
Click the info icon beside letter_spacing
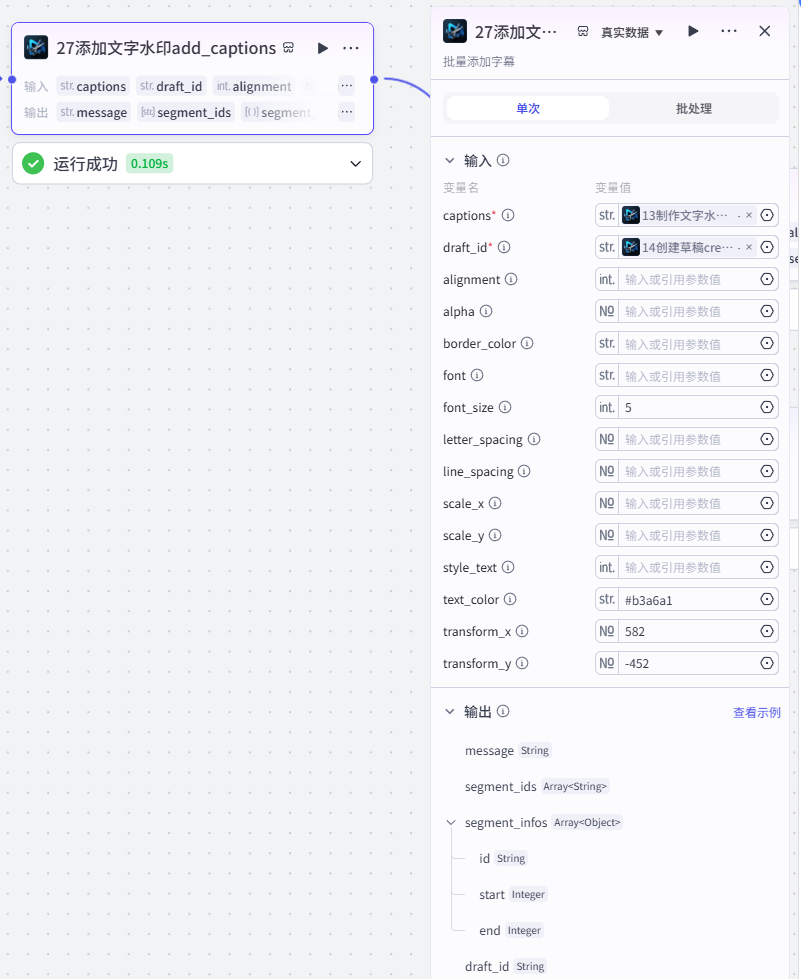[534, 440]
